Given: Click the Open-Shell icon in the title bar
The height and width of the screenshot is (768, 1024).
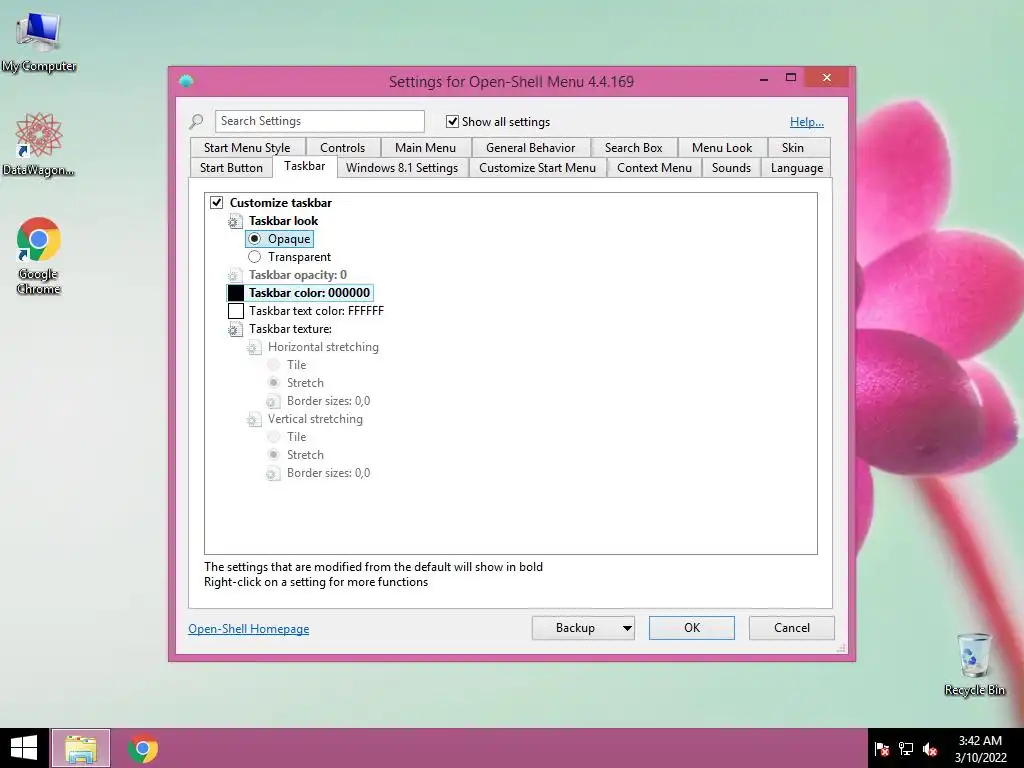Looking at the screenshot, I should point(186,82).
